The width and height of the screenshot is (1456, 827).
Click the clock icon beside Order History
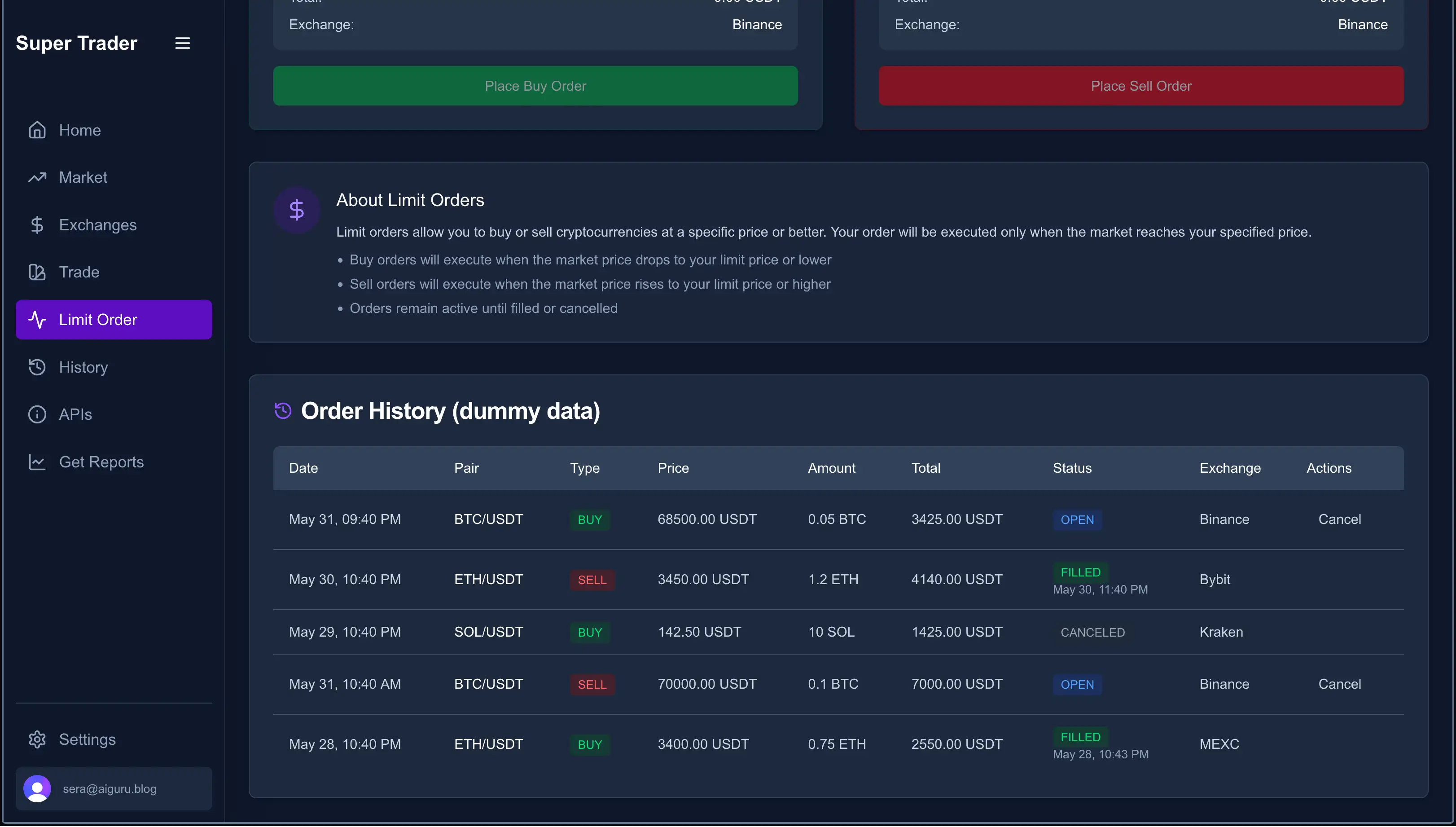[282, 411]
